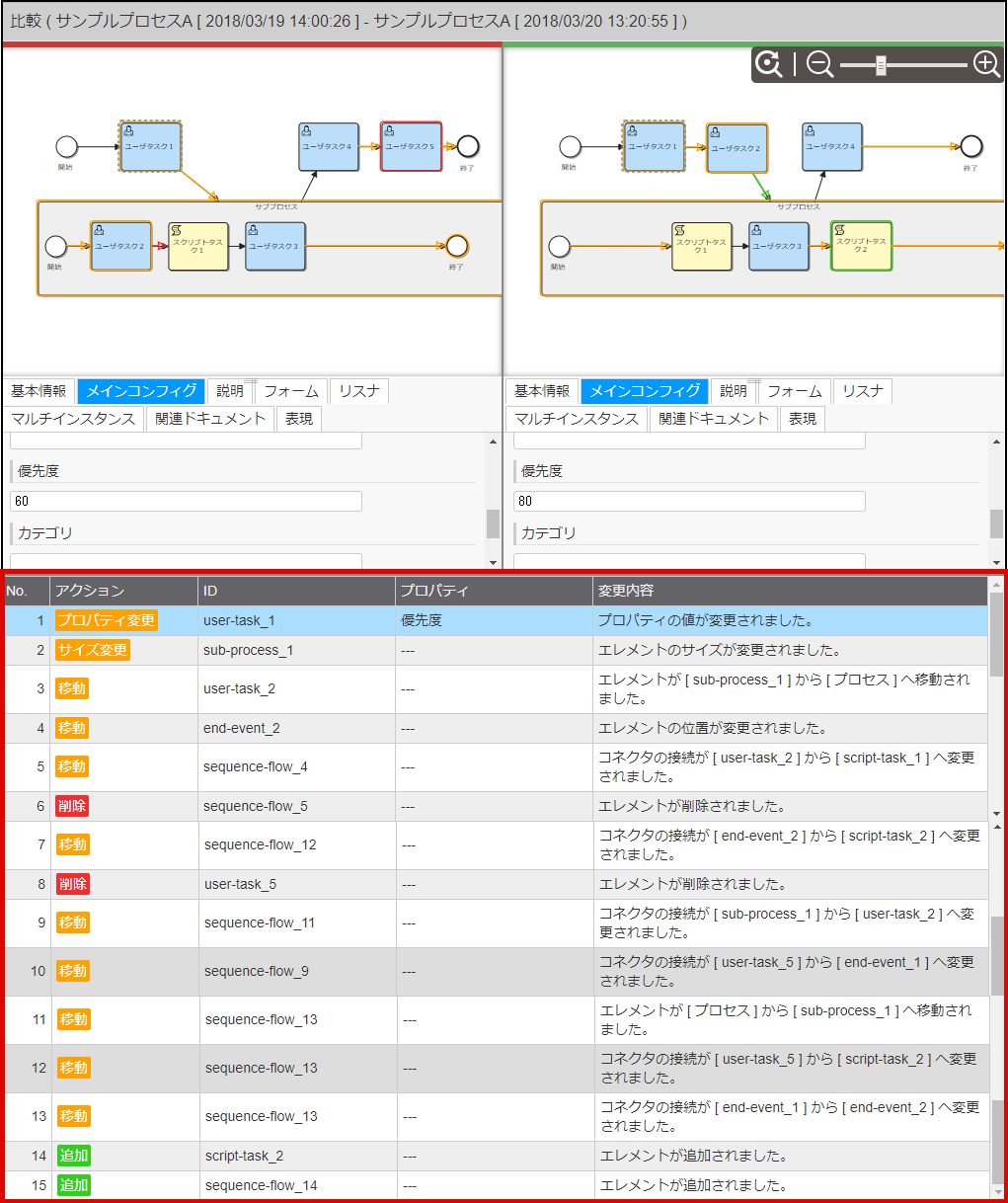The height and width of the screenshot is (1203, 1008).
Task: Click the 終了 end event in right diagram
Action: [971, 147]
